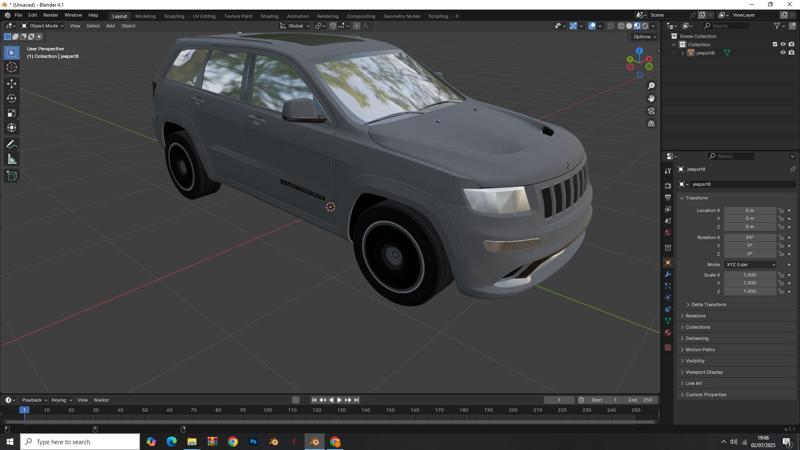The width and height of the screenshot is (800, 450).
Task: Click timeline End frame field
Action: pyautogui.click(x=641, y=400)
